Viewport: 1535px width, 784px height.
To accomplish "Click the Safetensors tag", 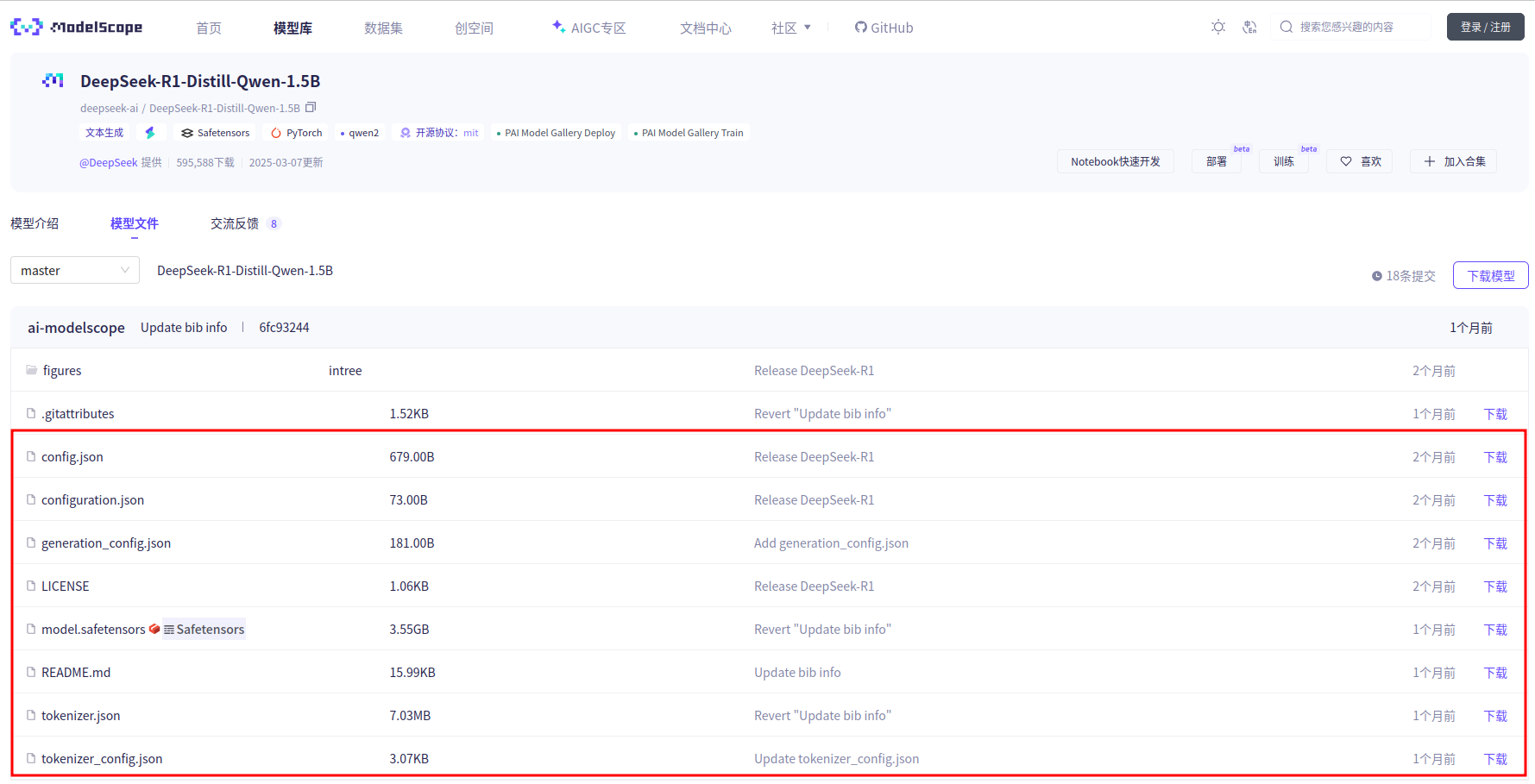I will pos(215,133).
